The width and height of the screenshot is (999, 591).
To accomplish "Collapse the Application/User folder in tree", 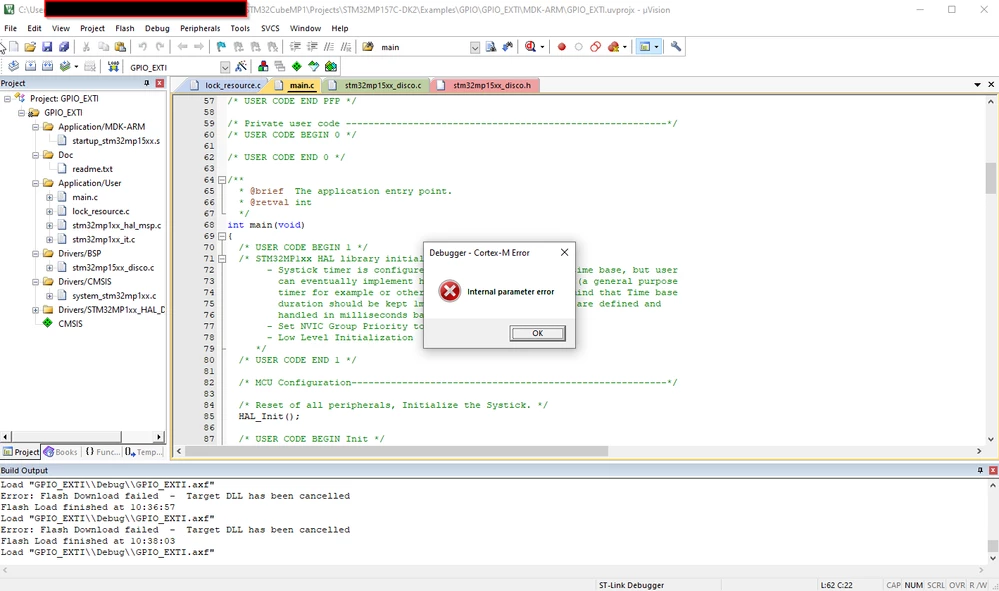I will (x=36, y=183).
